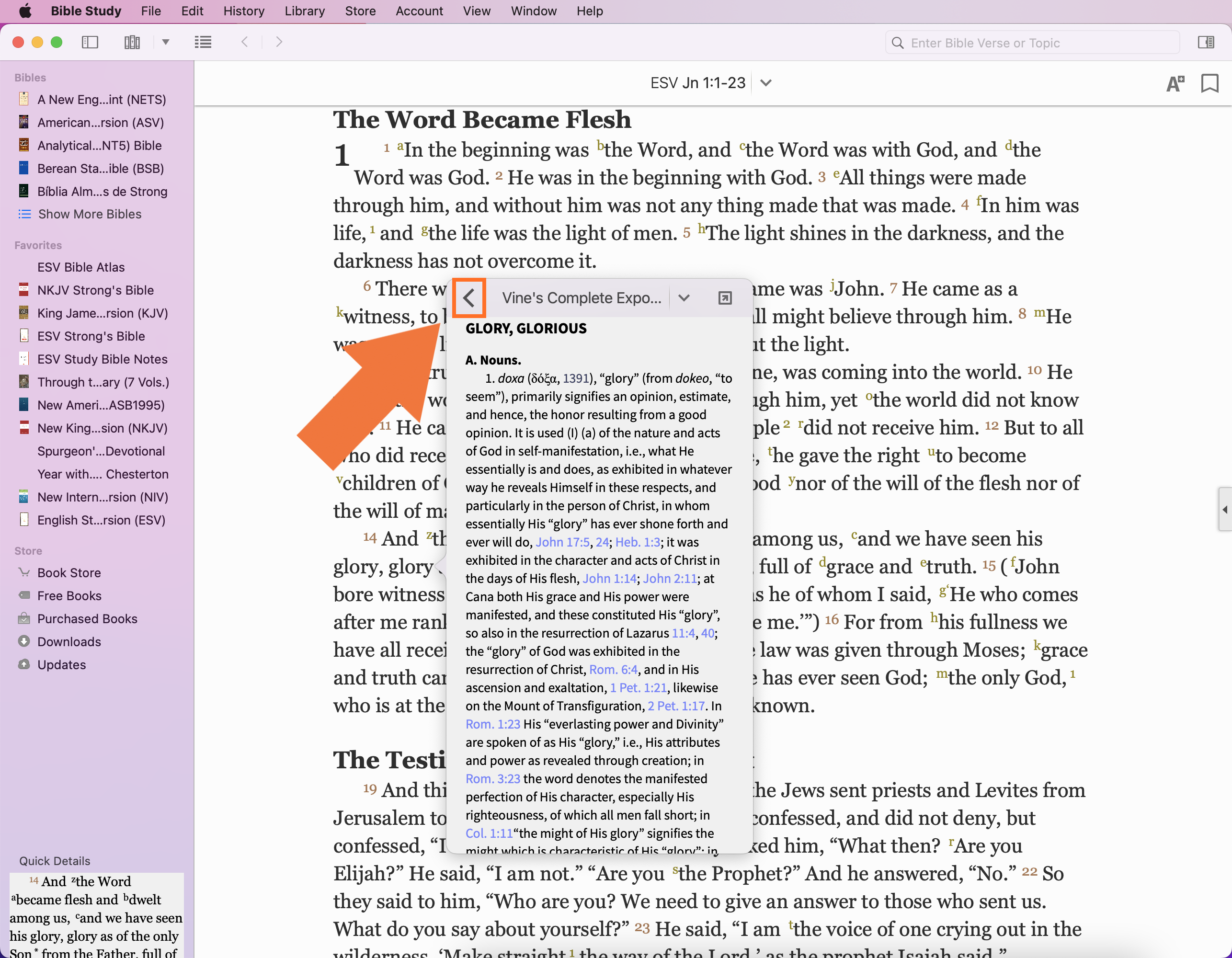Viewport: 1232px width, 958px height.
Task: Expand the collapsed right edge panel handle
Action: pos(1225,510)
